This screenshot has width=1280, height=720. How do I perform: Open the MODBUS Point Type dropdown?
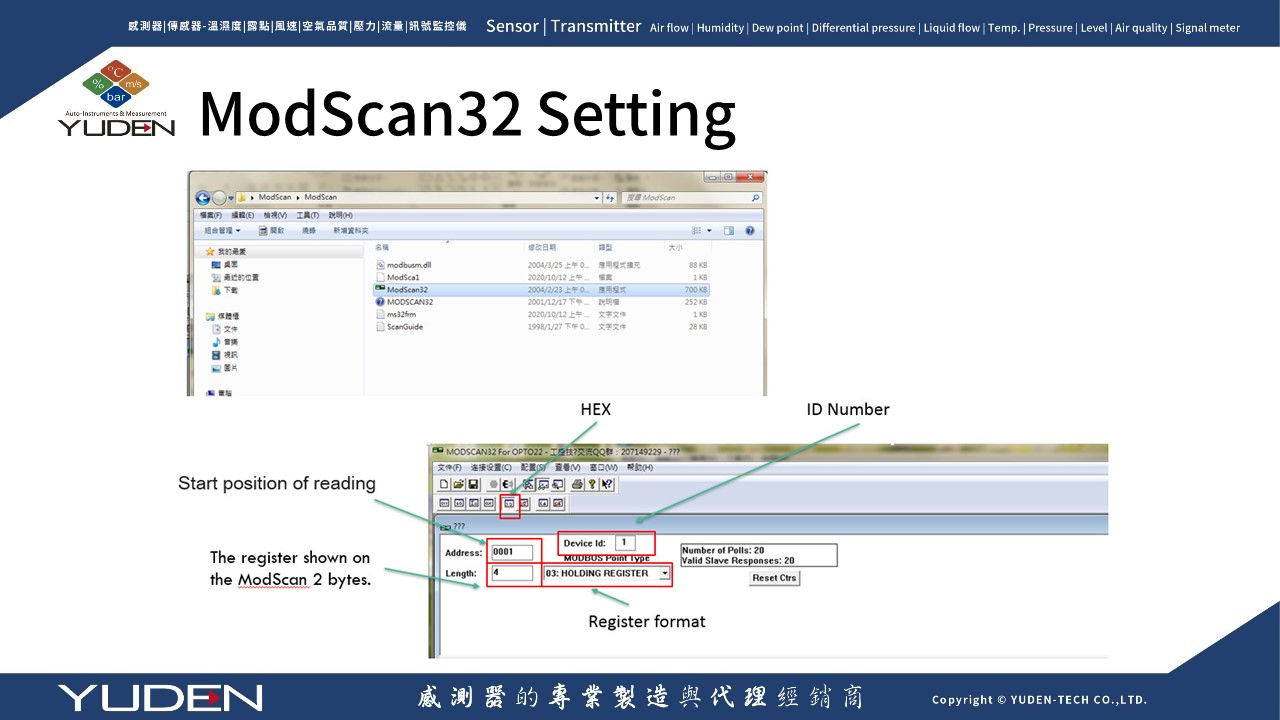[x=665, y=573]
